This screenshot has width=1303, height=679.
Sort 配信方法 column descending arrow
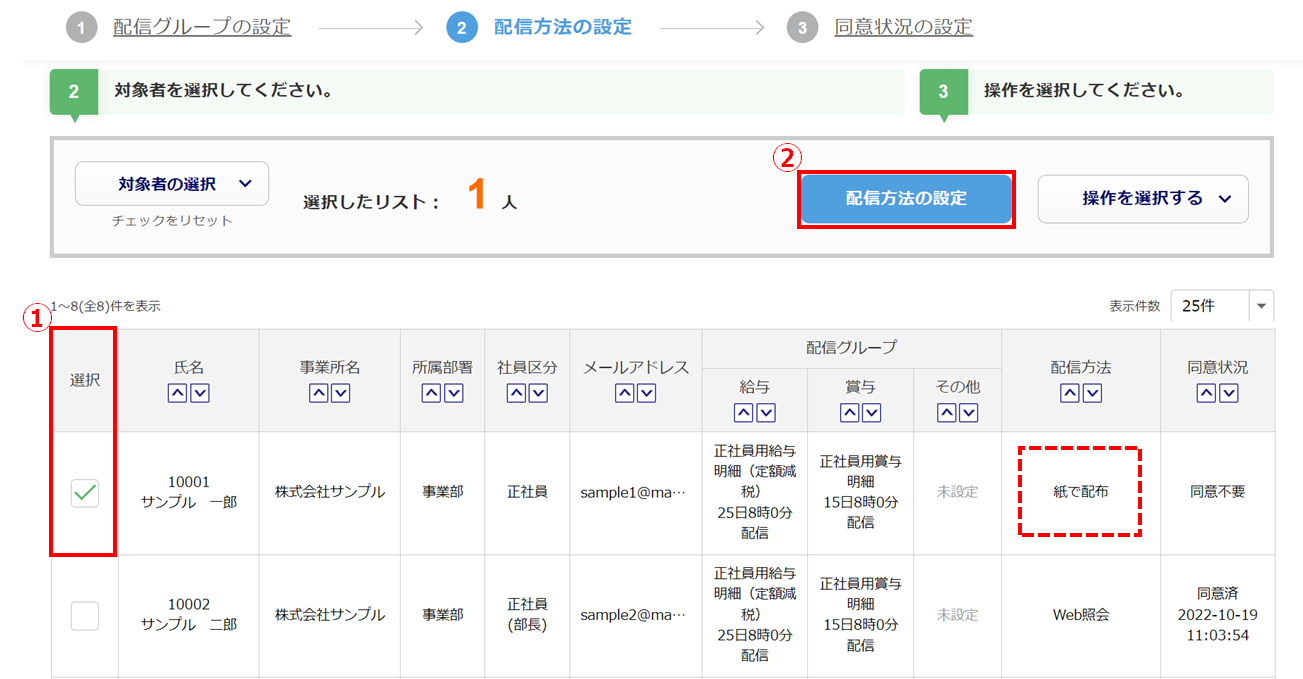coord(1092,393)
